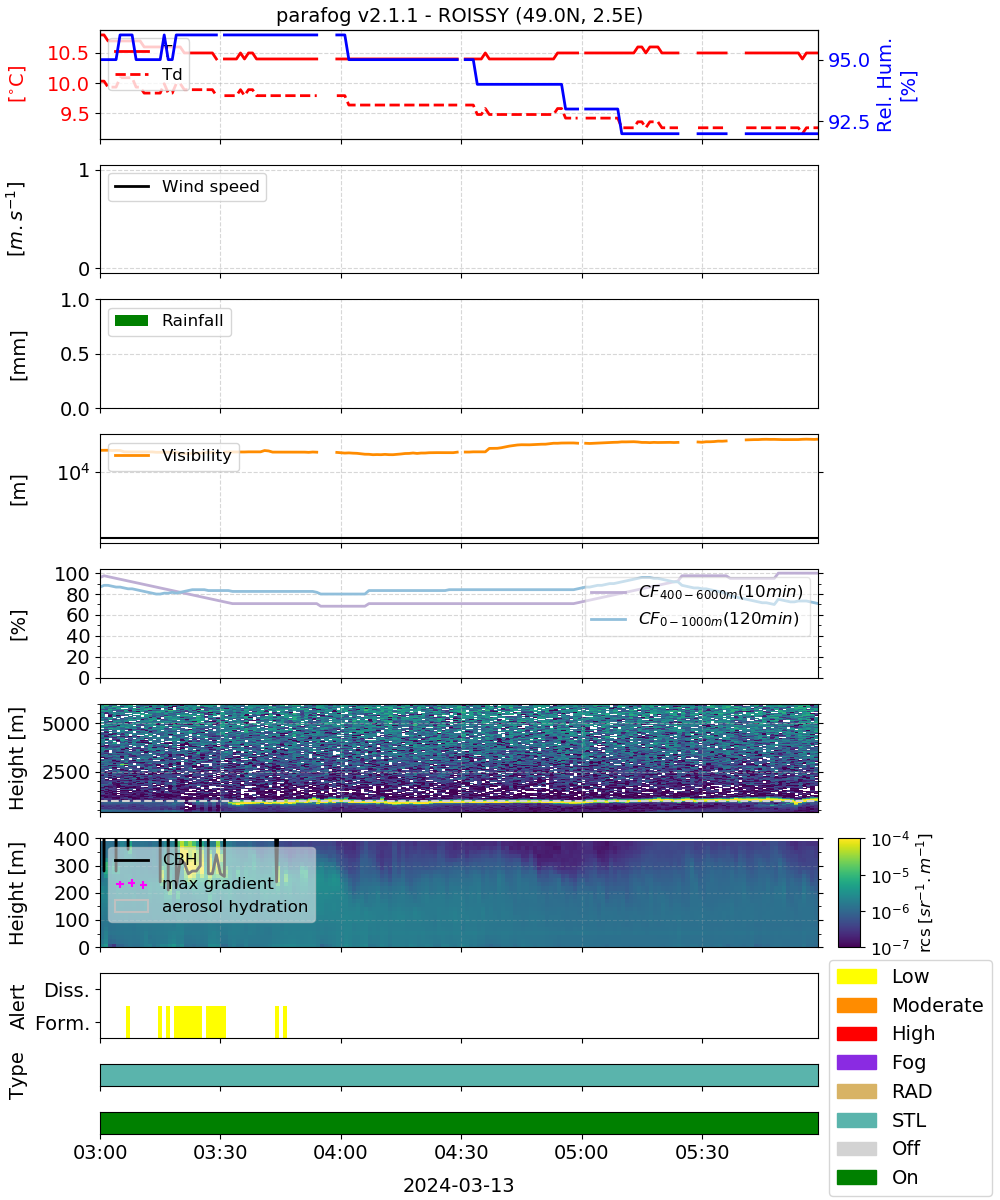
Task: Click the green On legend swatch
Action: pos(857,1177)
